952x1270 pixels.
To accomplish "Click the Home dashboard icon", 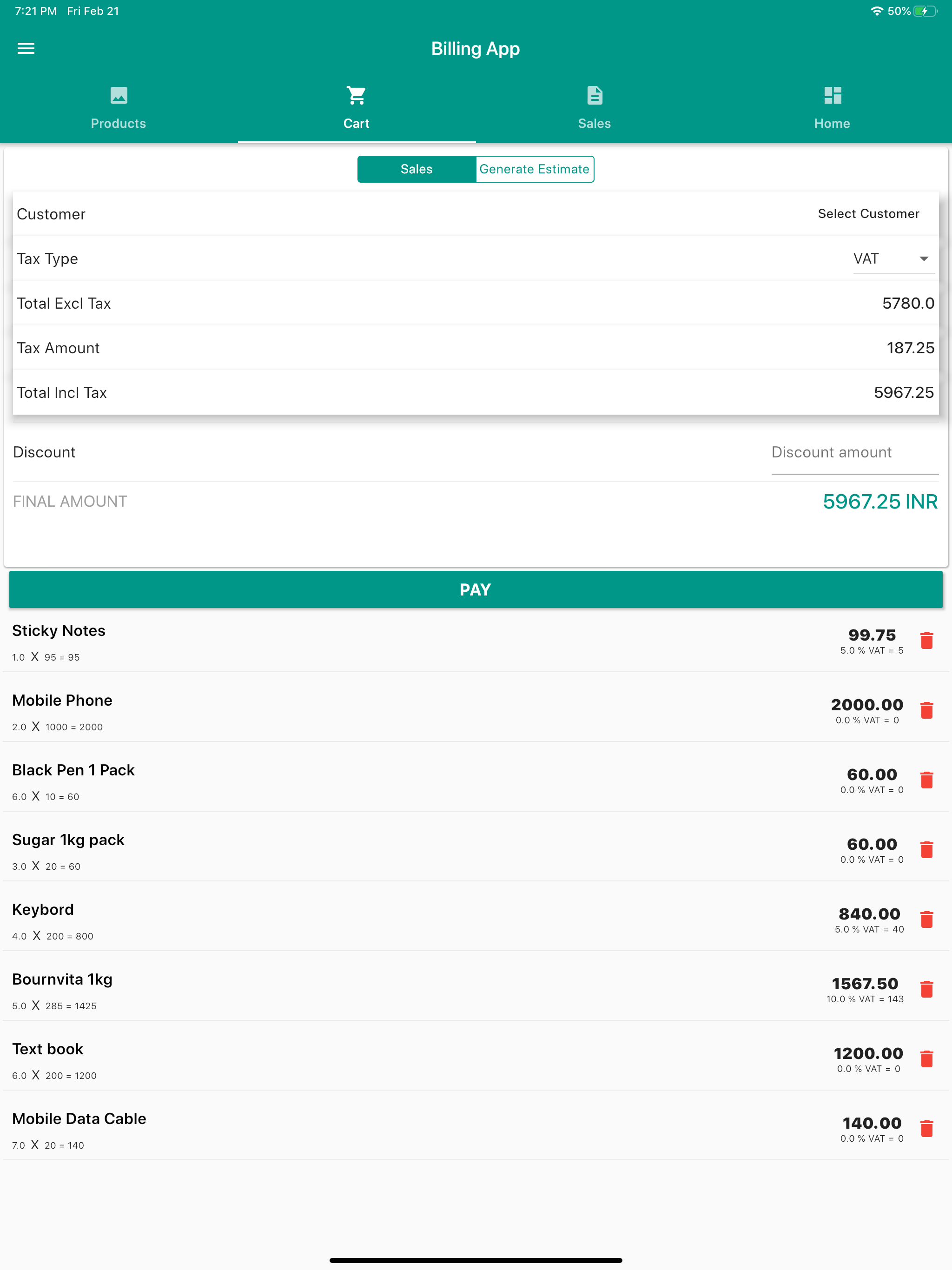I will [833, 95].
